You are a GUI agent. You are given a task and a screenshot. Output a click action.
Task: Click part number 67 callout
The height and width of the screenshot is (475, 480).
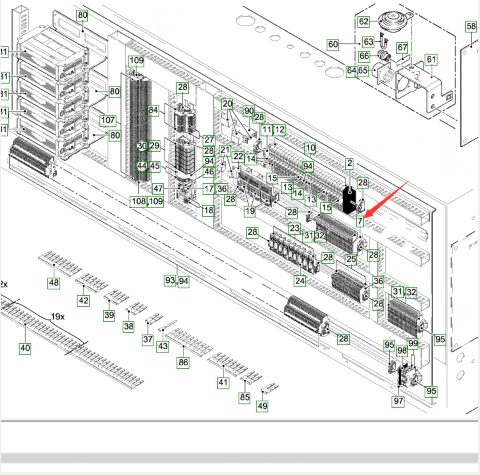402,48
